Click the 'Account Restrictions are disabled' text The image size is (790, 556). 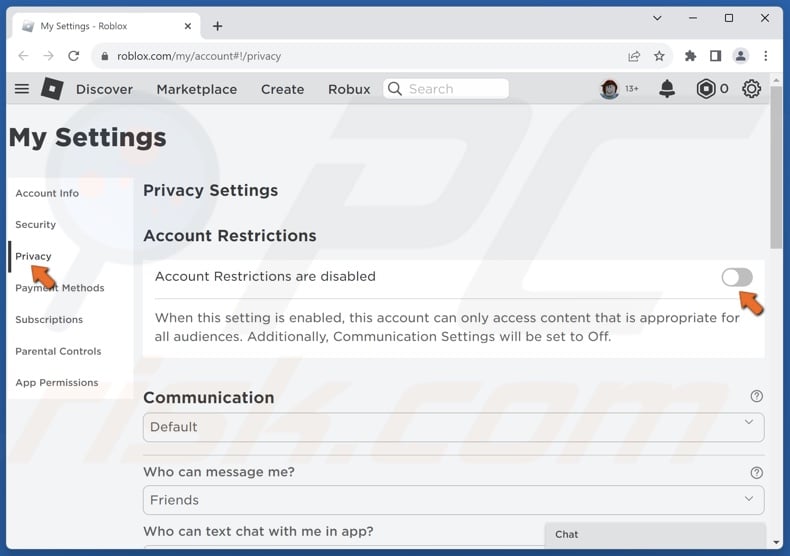[265, 276]
